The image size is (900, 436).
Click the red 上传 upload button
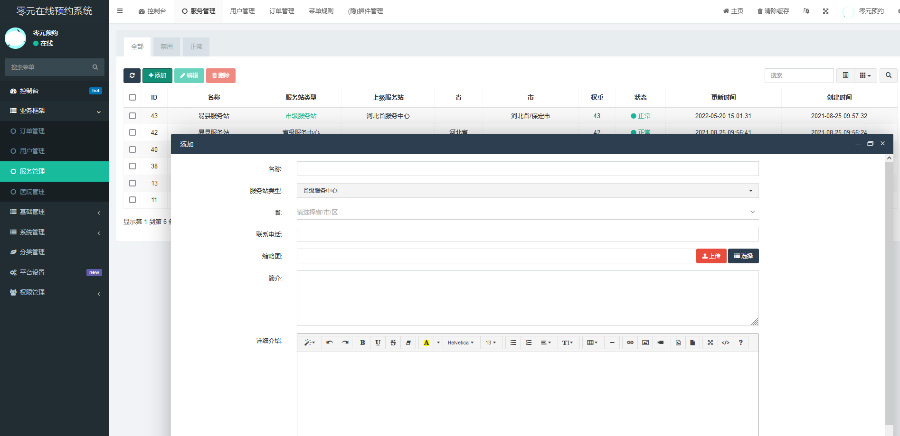[x=711, y=256]
